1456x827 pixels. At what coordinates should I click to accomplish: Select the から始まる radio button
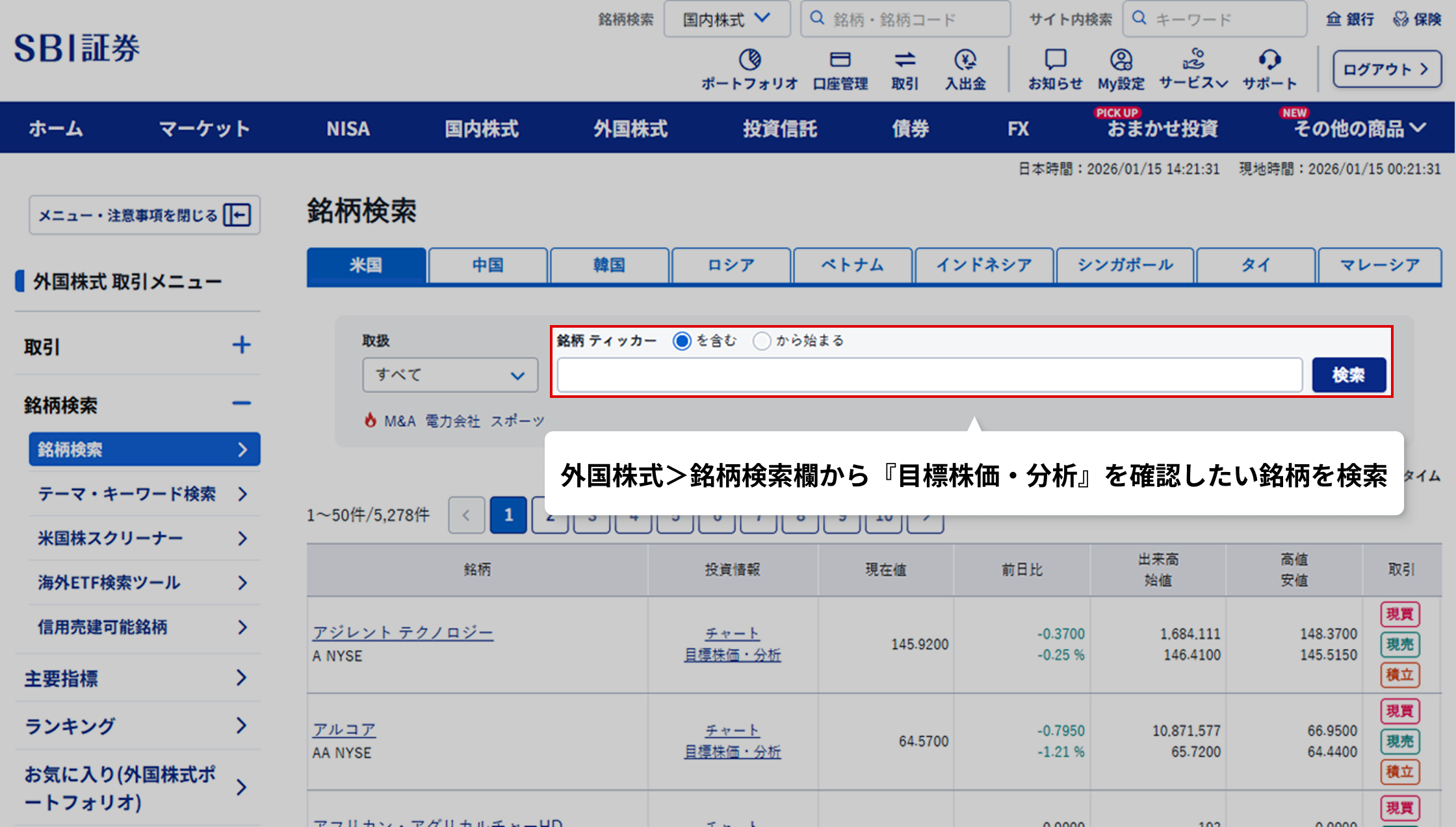click(762, 341)
